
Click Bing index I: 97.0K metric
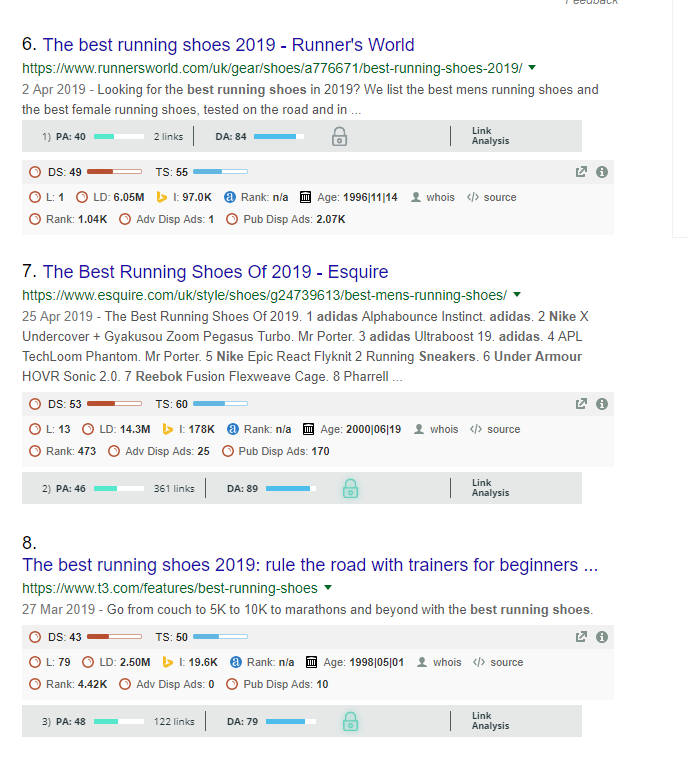tap(184, 197)
